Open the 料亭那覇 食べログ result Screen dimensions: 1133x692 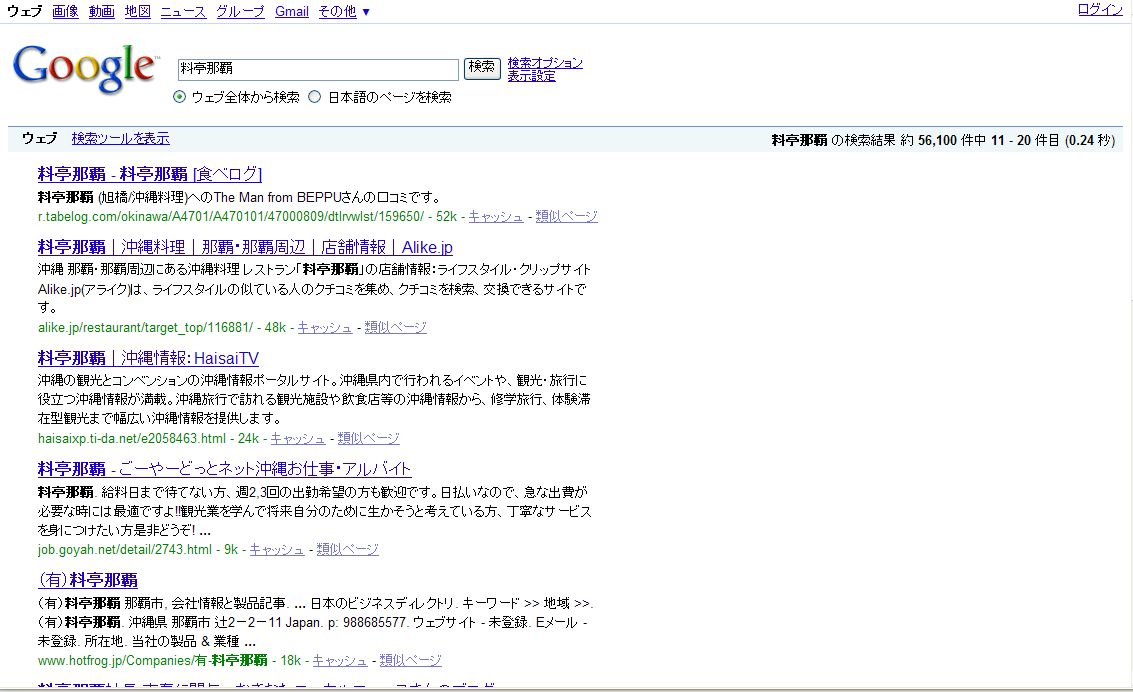click(x=150, y=174)
